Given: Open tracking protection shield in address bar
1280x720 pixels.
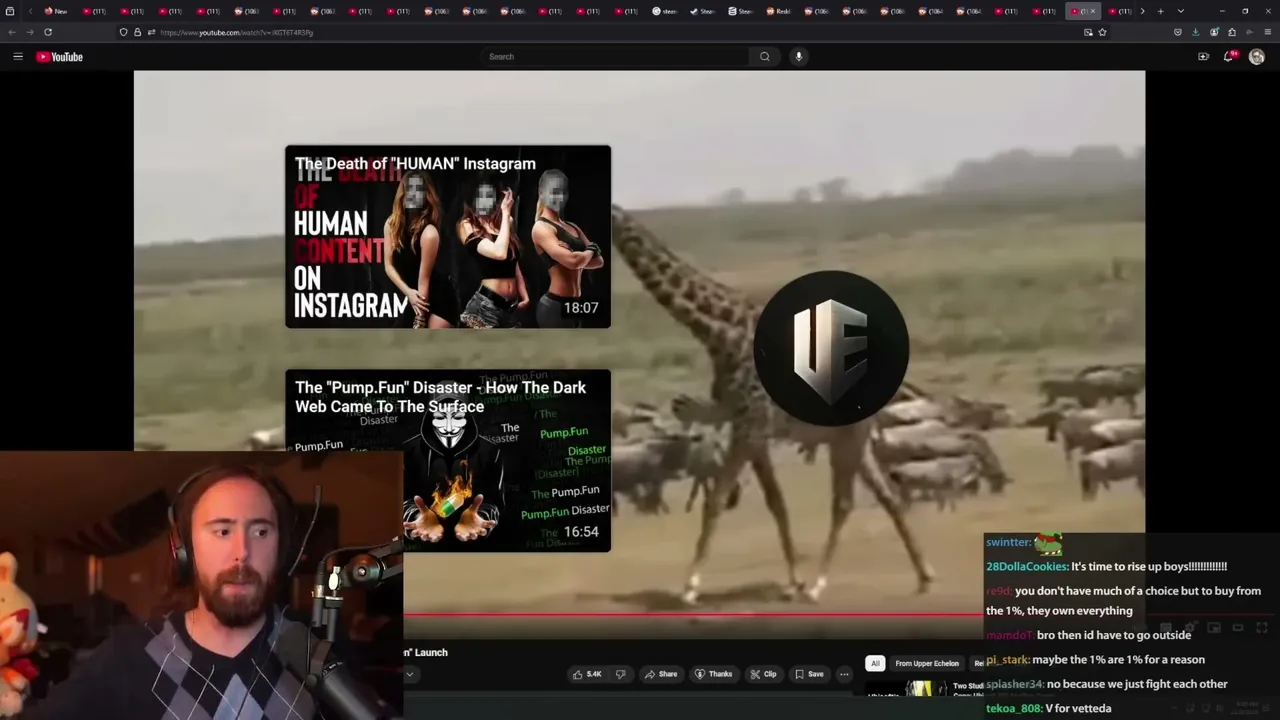Looking at the screenshot, I should (x=124, y=32).
